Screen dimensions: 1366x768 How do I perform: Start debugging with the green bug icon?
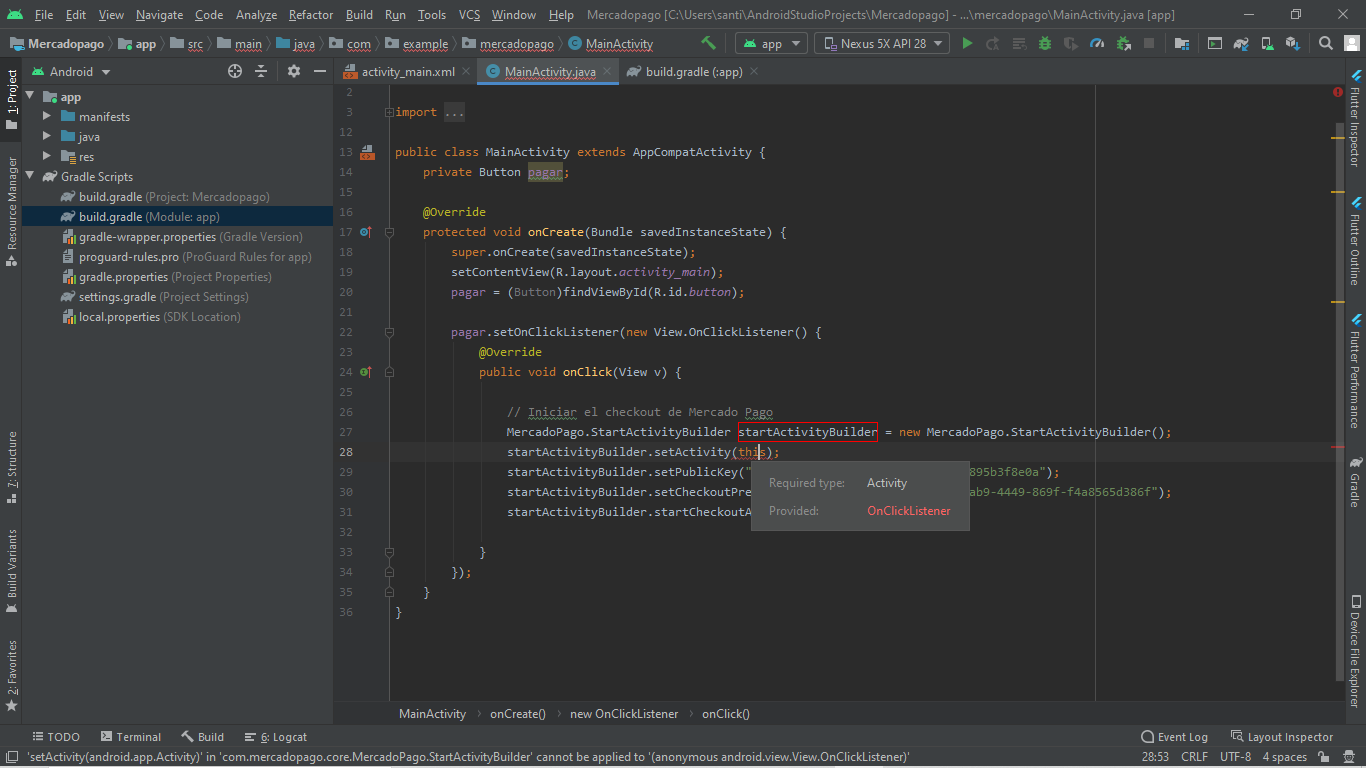[1045, 43]
